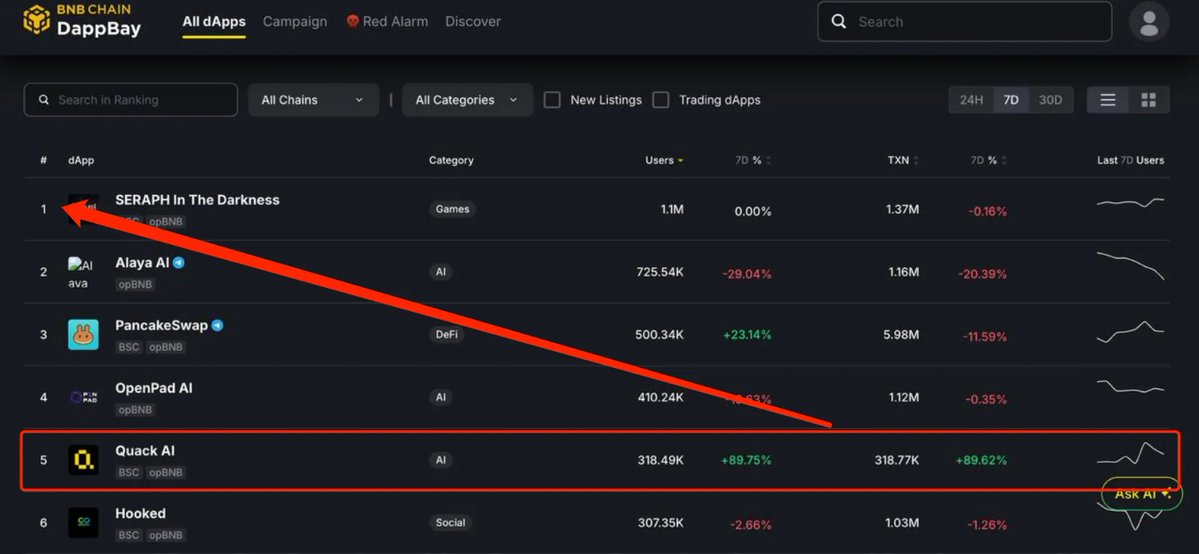View PancakeSwap users sparkline chart
The height and width of the screenshot is (554, 1199).
pyautogui.click(x=1130, y=331)
